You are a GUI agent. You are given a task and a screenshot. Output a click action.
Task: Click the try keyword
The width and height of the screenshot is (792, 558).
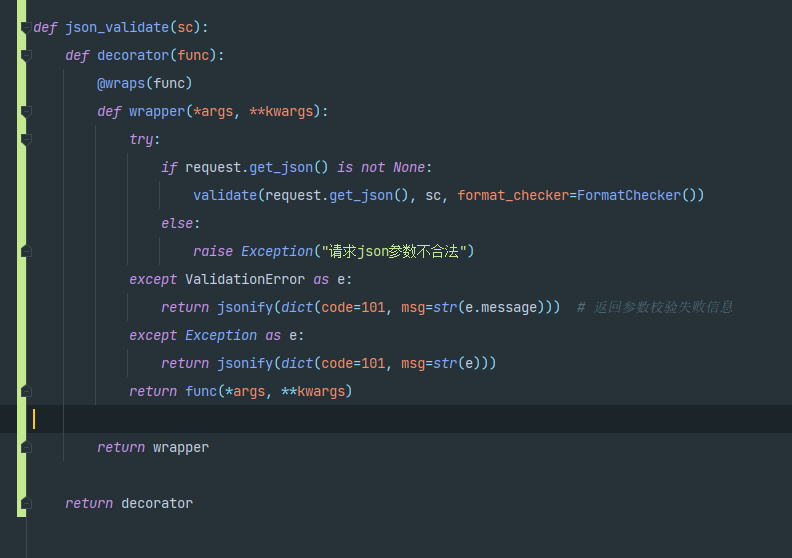click(x=141, y=139)
